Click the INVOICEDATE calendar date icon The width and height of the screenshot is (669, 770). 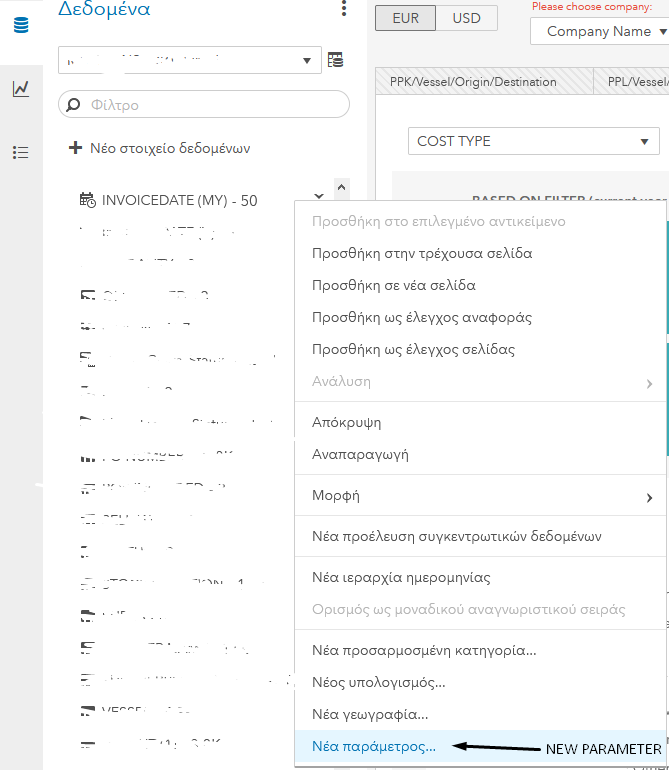point(88,200)
